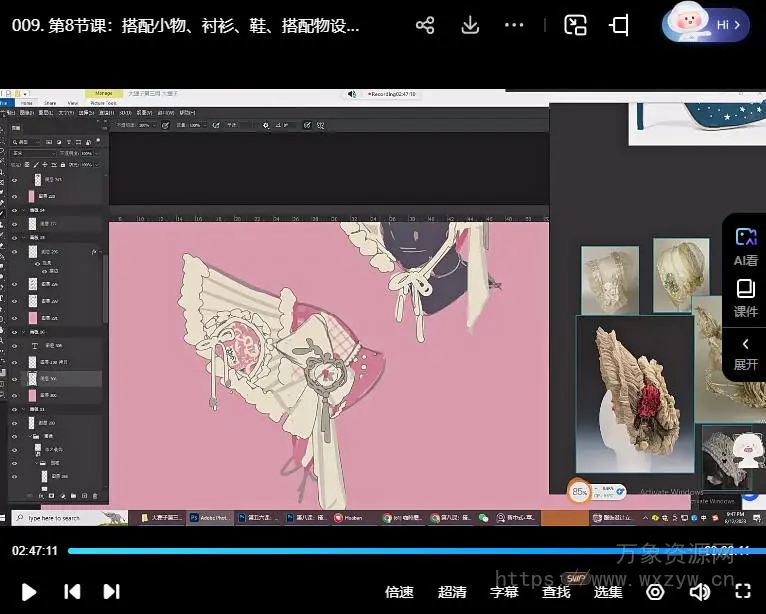Image resolution: width=766 pixels, height=614 pixels.
Task: Open the AI看 panel
Action: pos(746,246)
